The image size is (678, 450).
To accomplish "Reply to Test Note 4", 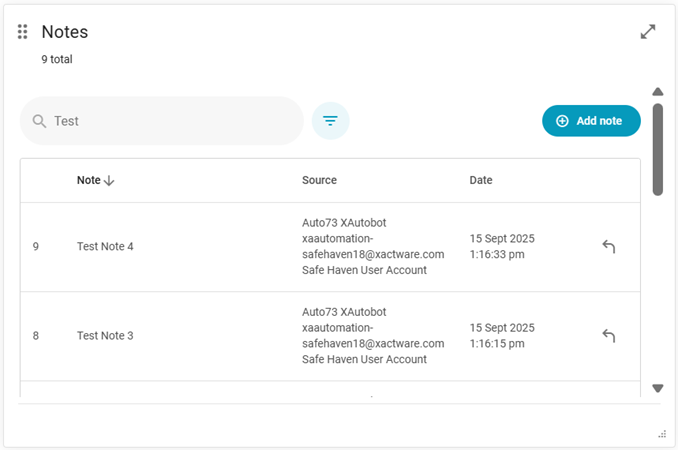I will [x=608, y=247].
